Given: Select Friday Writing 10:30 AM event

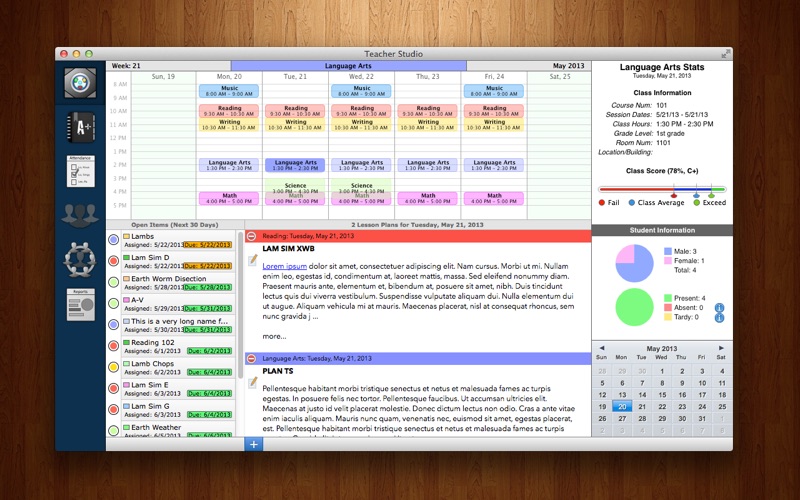Looking at the screenshot, I should coord(494,125).
